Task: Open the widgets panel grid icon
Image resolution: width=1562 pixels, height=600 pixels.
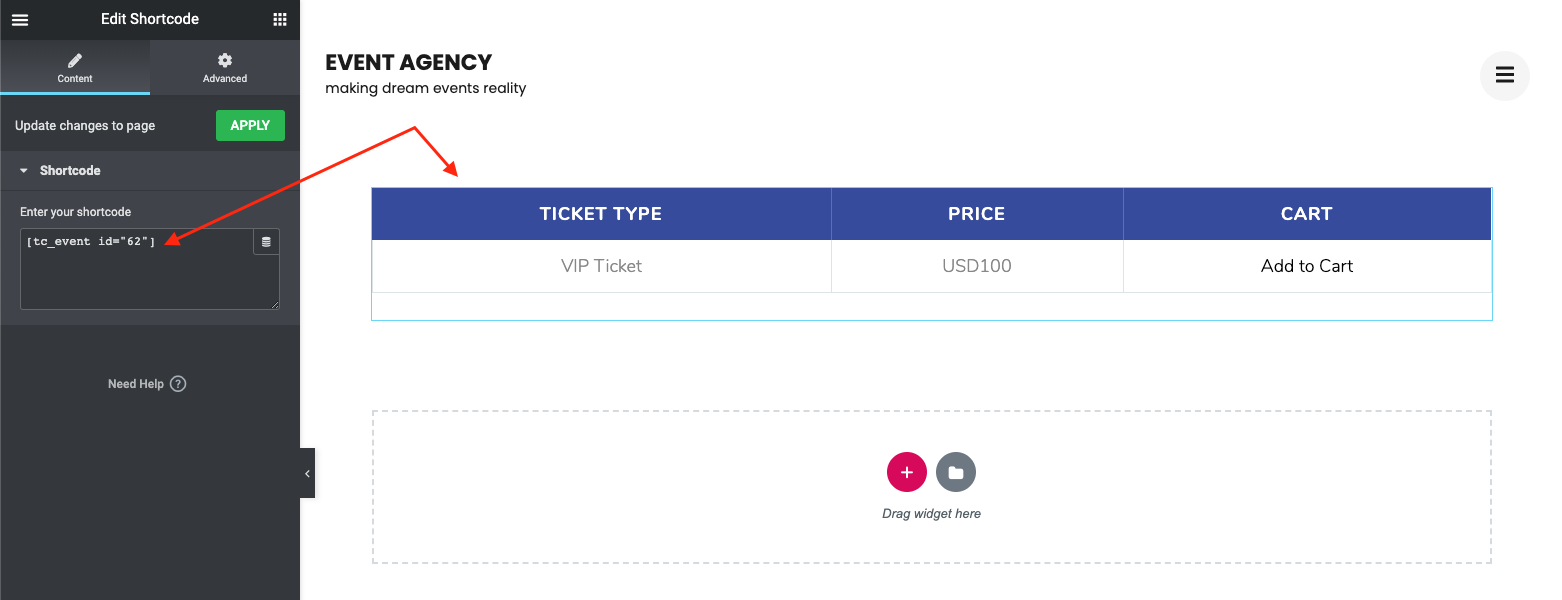Action: (x=280, y=19)
